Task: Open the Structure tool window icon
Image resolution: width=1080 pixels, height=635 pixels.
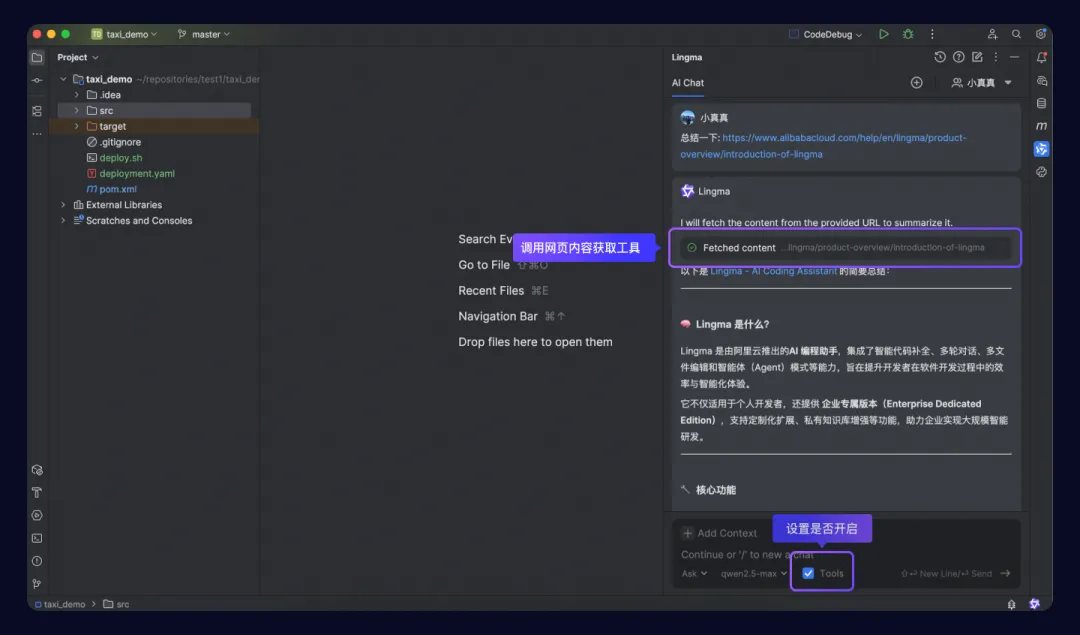Action: [x=37, y=111]
